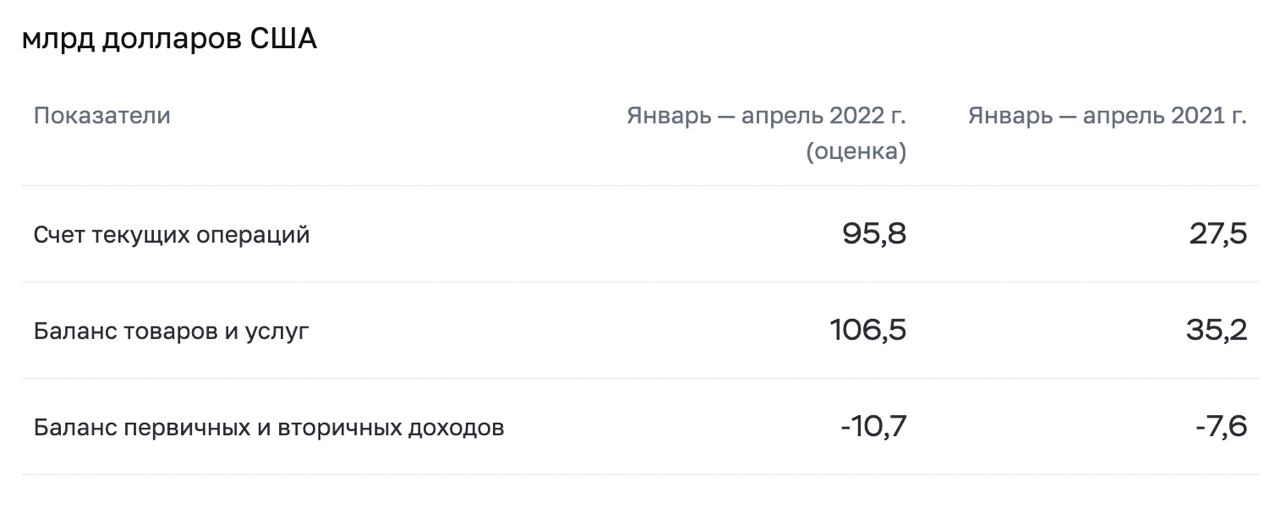Screen dimensions: 1280x509
Task: Click the 27,5 value in the 2021 column
Action: click(1216, 234)
